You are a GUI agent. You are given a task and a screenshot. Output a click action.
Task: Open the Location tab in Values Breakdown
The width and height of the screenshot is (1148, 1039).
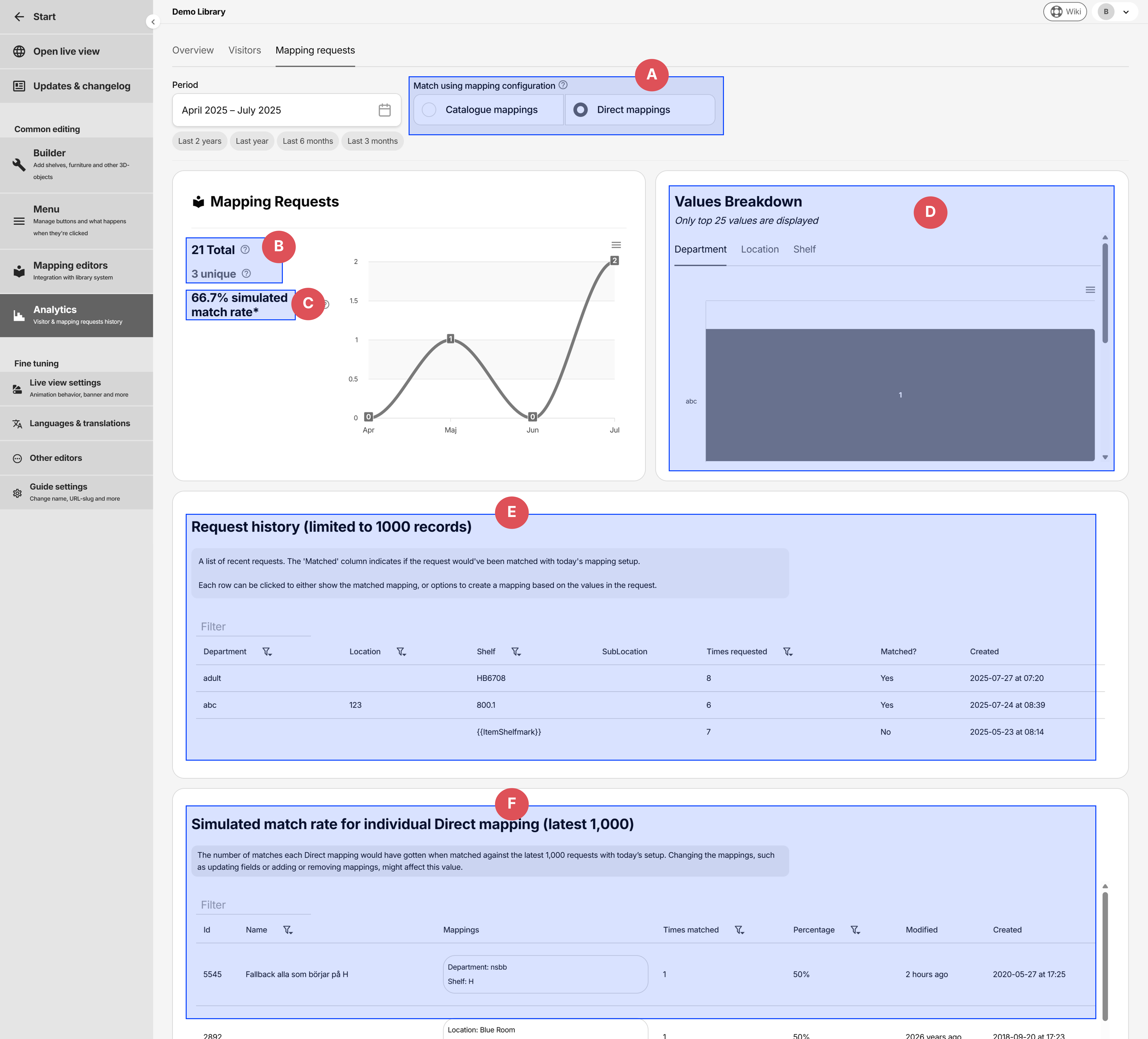coord(760,249)
